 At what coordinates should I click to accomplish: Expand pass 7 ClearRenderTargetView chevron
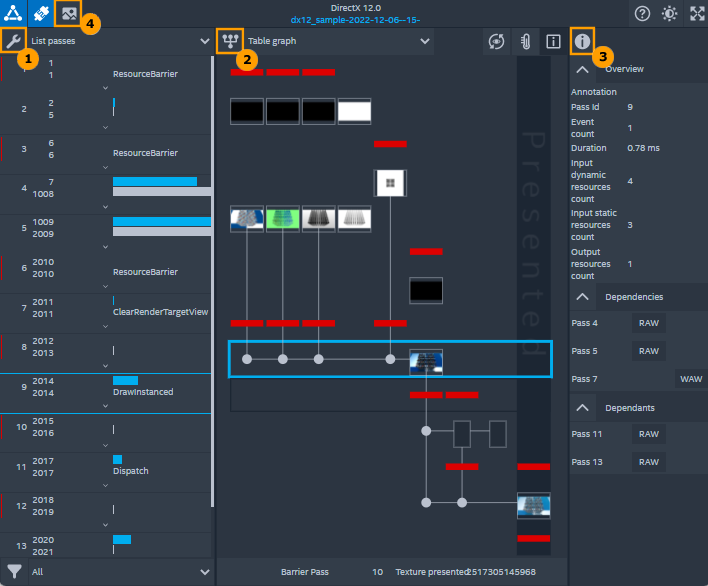105,326
